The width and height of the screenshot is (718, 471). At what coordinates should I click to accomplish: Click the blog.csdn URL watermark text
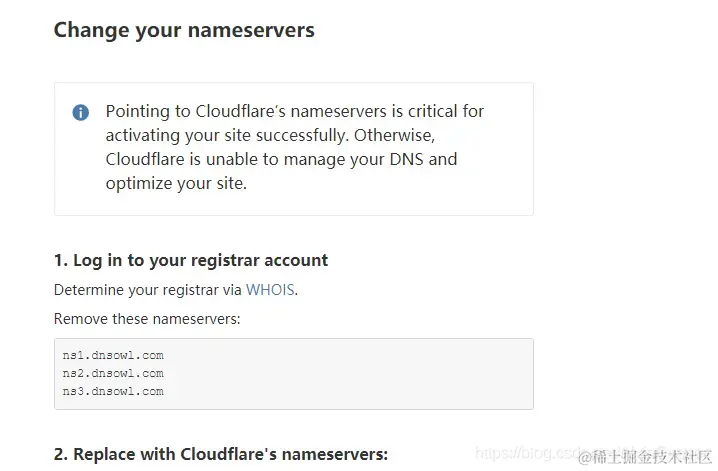tap(527, 453)
